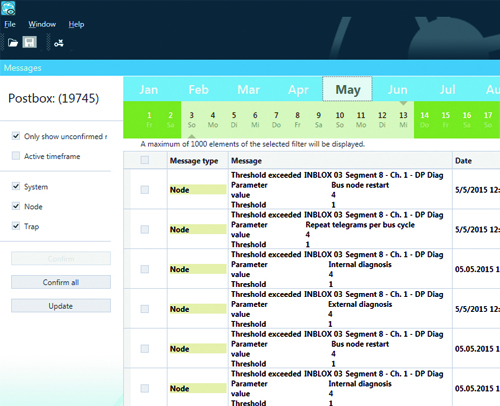
Task: Open the Window menu
Action: (x=42, y=24)
